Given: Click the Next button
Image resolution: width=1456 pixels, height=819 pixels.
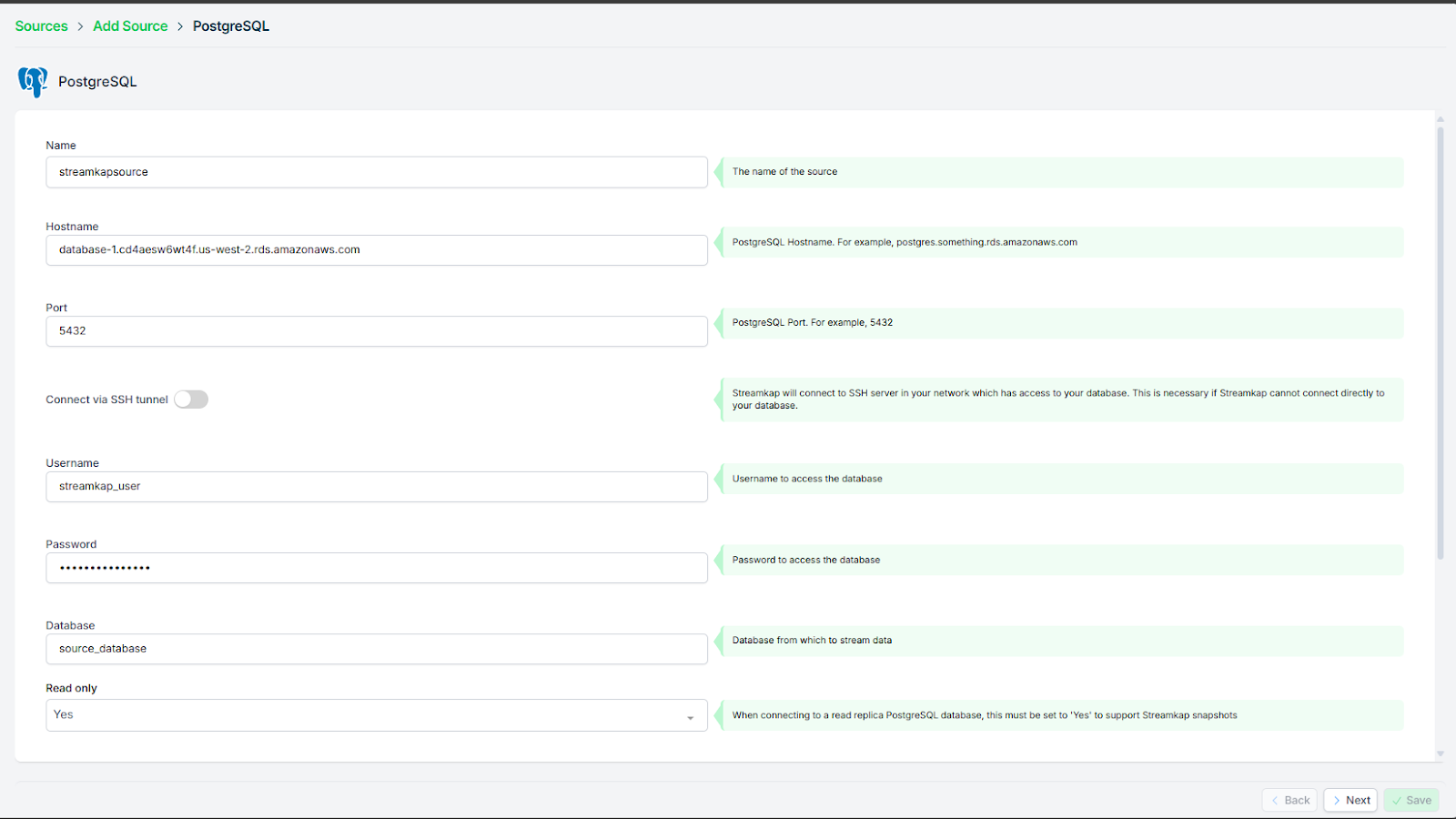Looking at the screenshot, I should (x=1350, y=800).
